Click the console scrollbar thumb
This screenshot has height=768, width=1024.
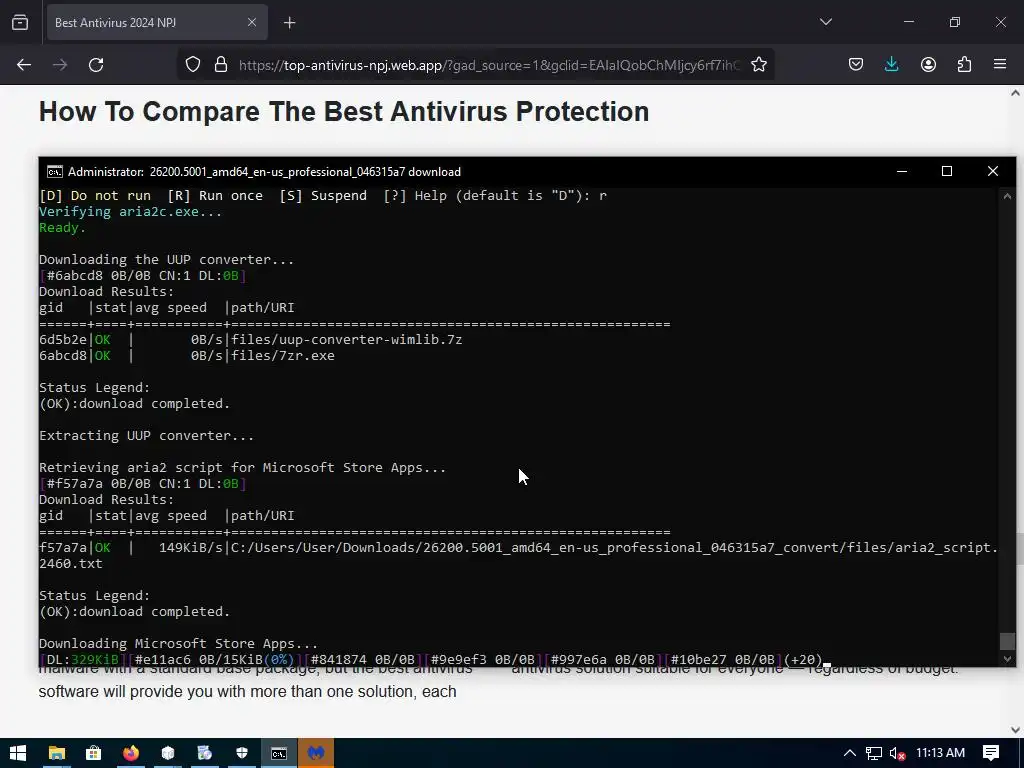point(1007,641)
